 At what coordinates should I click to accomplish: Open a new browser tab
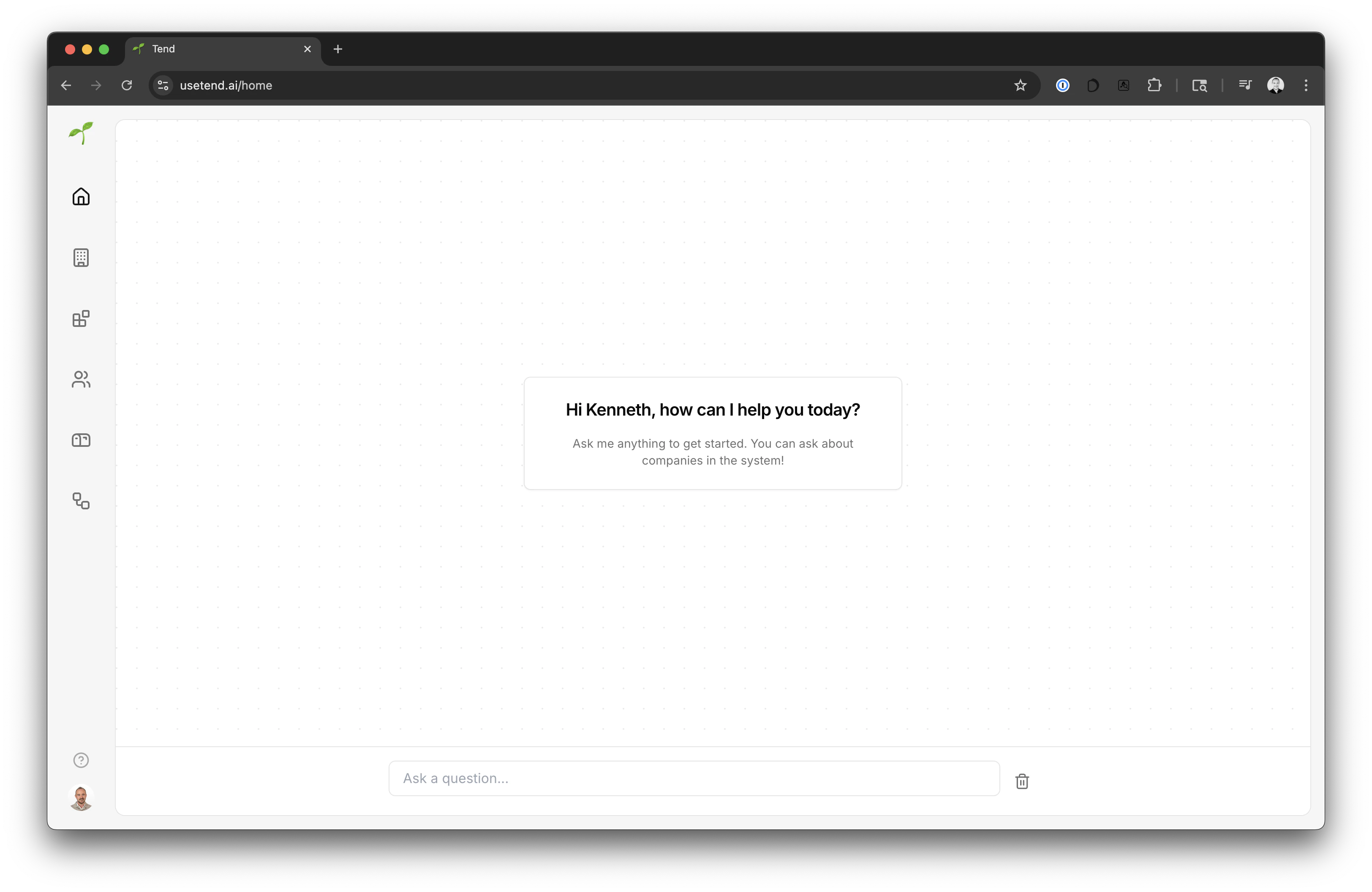(x=338, y=49)
